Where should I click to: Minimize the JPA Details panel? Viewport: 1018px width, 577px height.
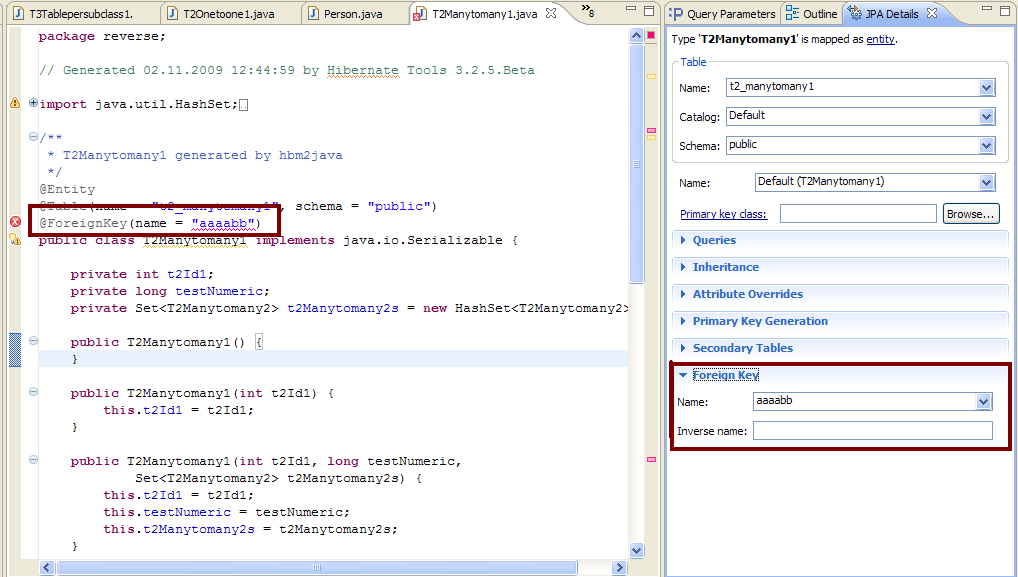(987, 10)
